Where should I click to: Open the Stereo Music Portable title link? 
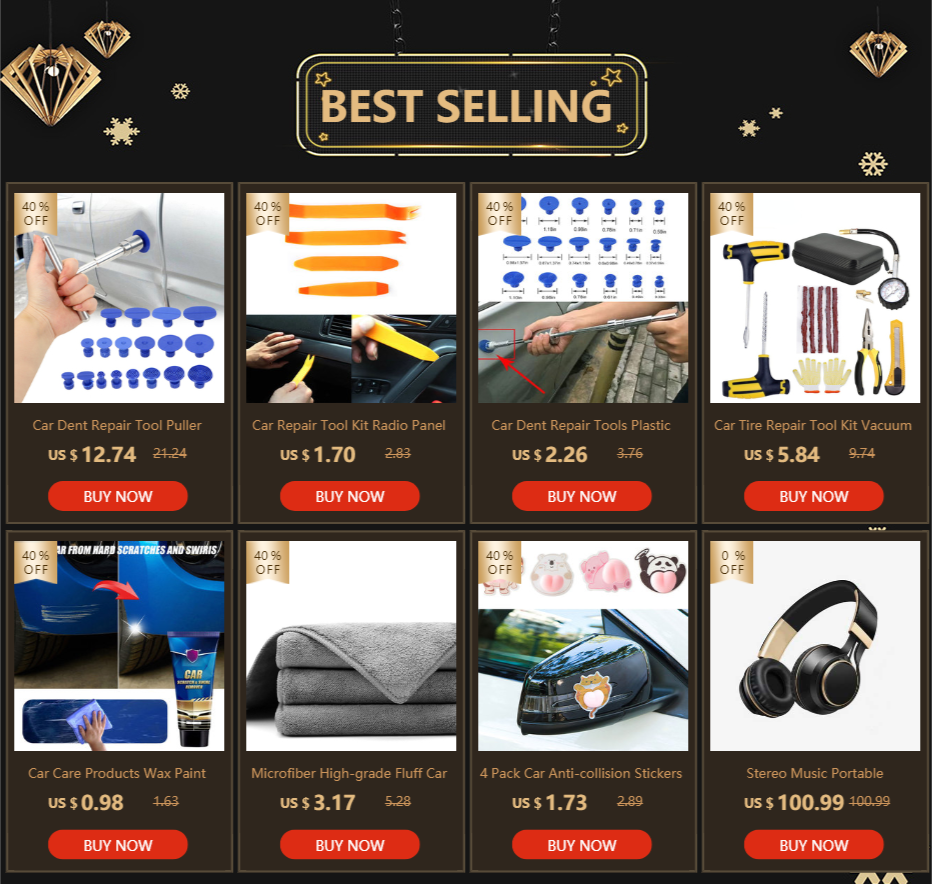814,773
